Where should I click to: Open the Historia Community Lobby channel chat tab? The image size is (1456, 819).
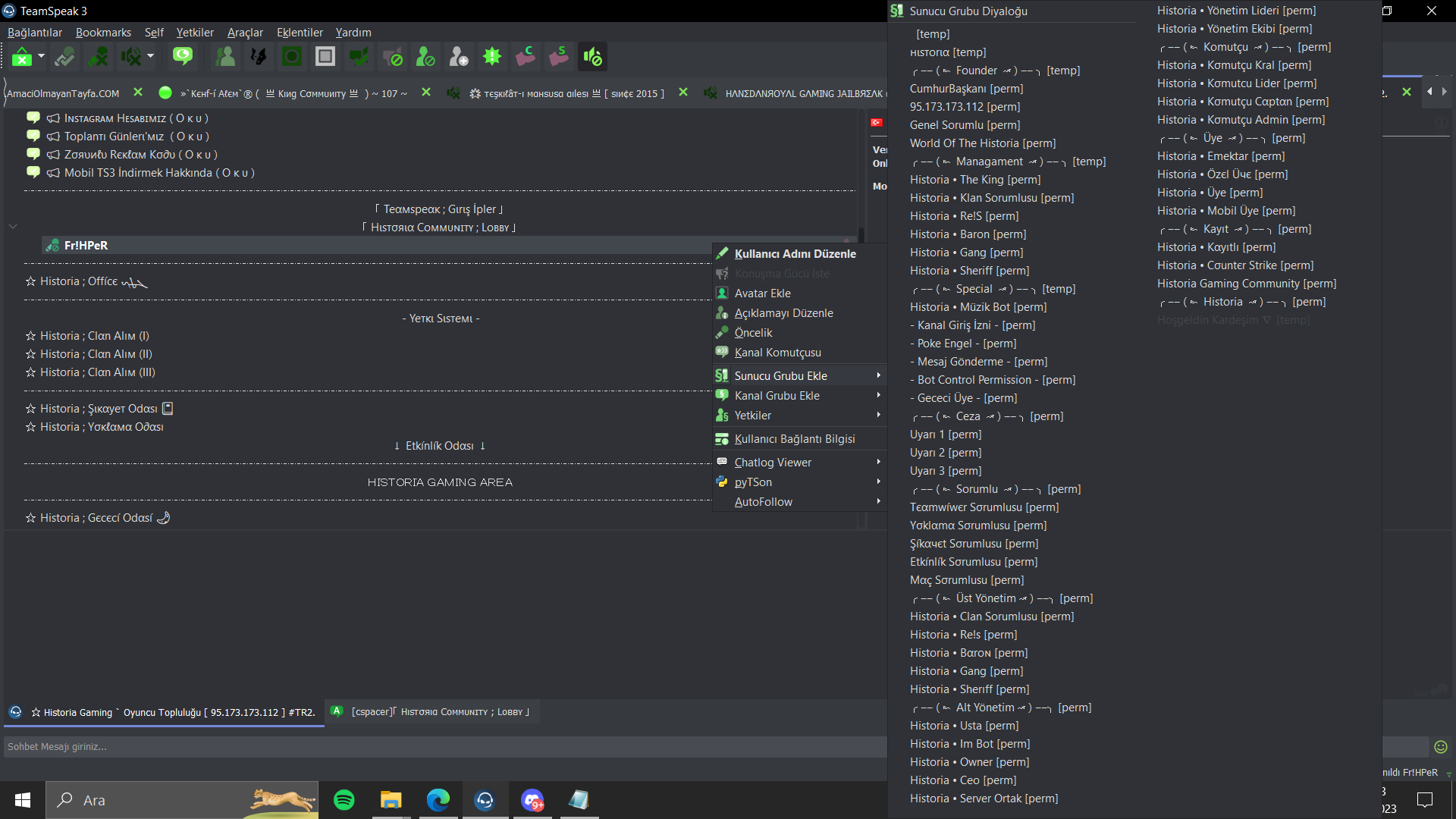(x=432, y=712)
